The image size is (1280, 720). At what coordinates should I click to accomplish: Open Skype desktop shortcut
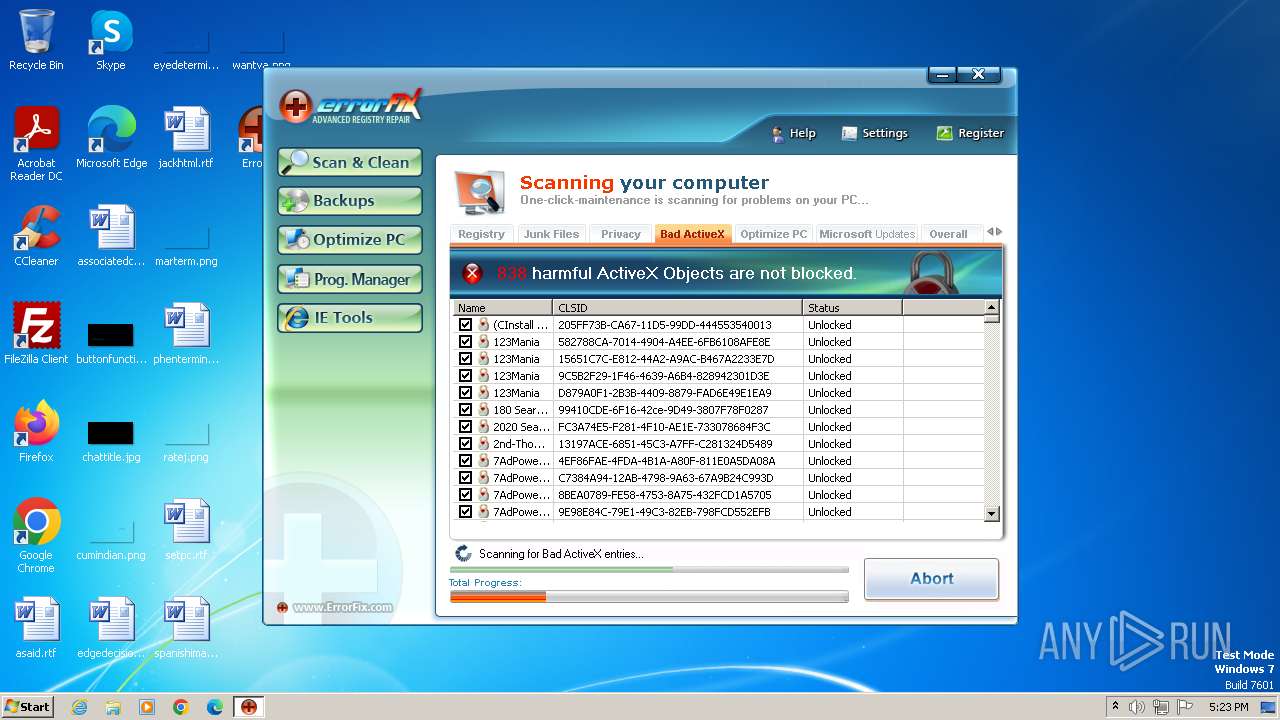coord(110,40)
